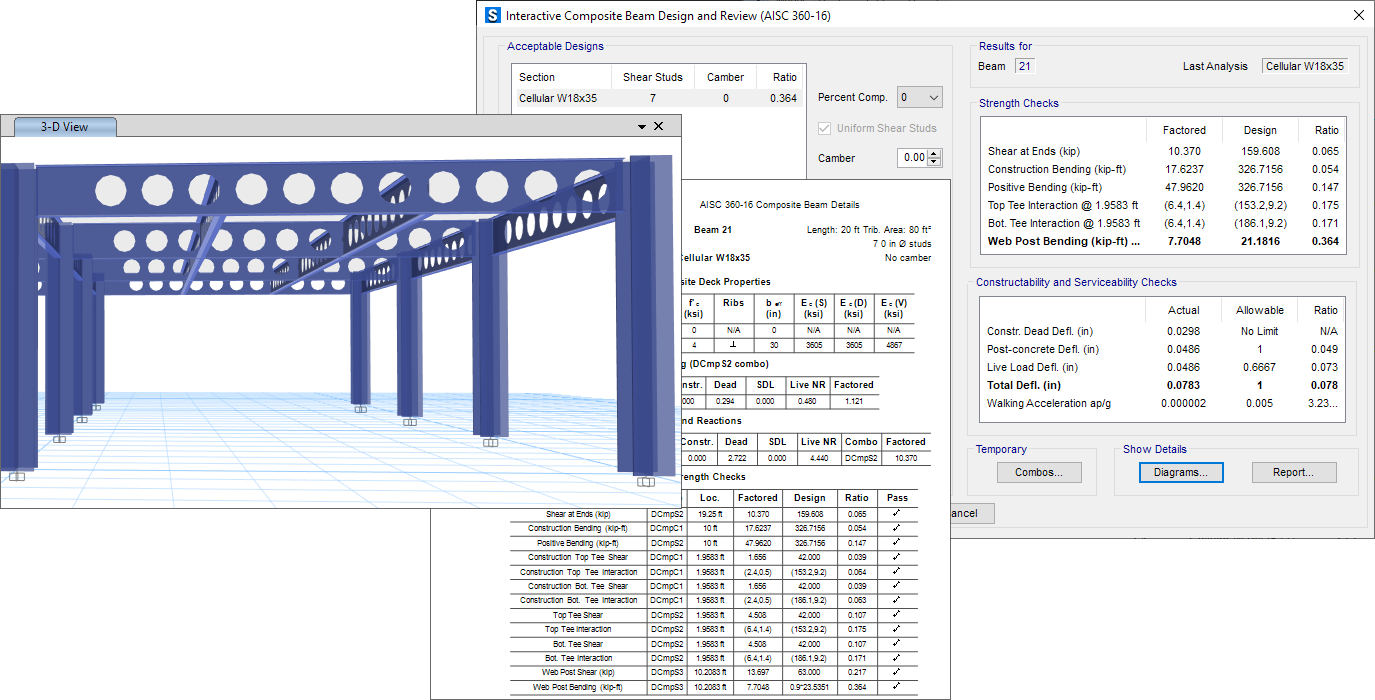Click the Report... button

coord(1292,472)
